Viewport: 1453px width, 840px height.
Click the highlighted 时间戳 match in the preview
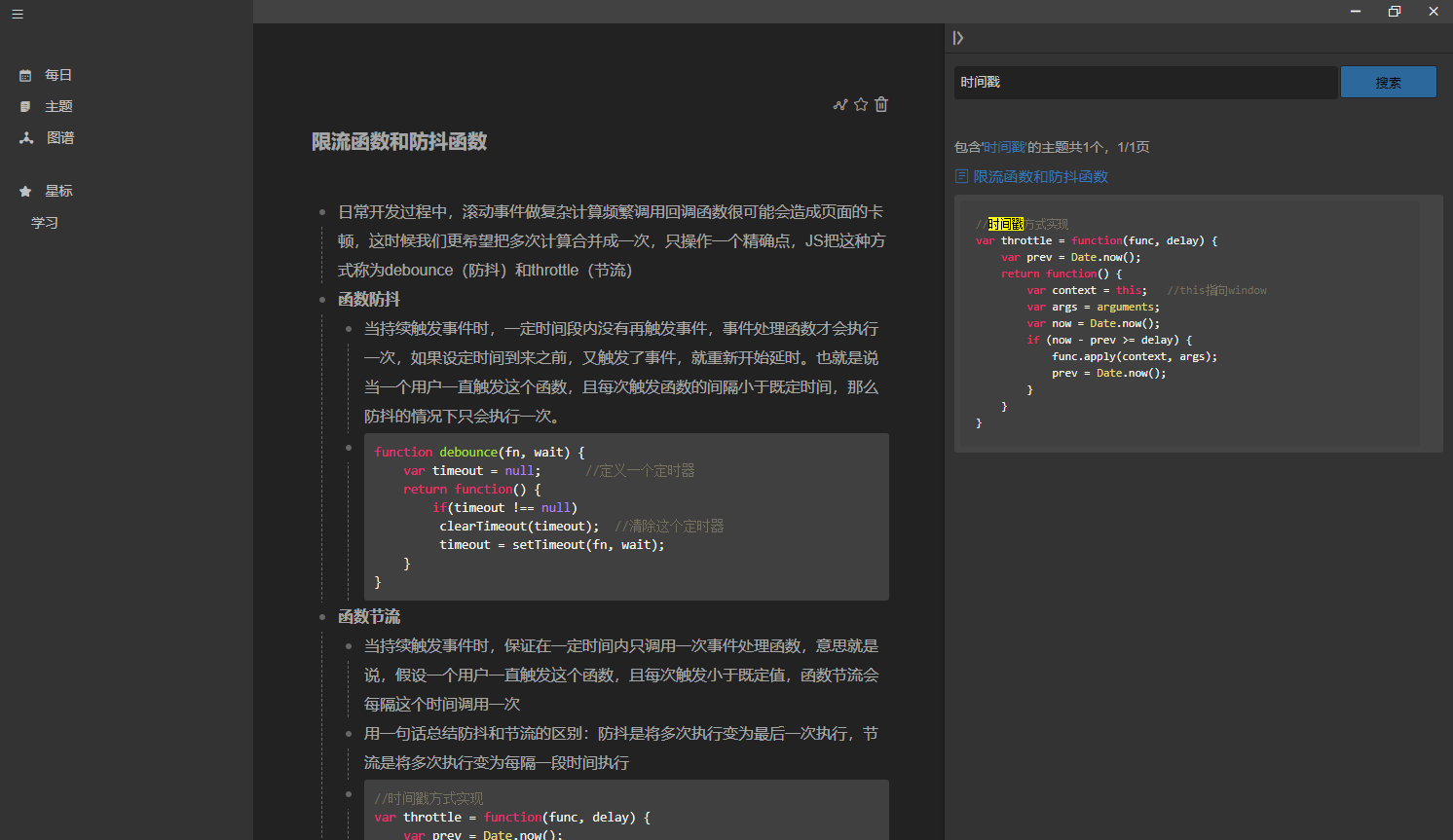point(1006,224)
